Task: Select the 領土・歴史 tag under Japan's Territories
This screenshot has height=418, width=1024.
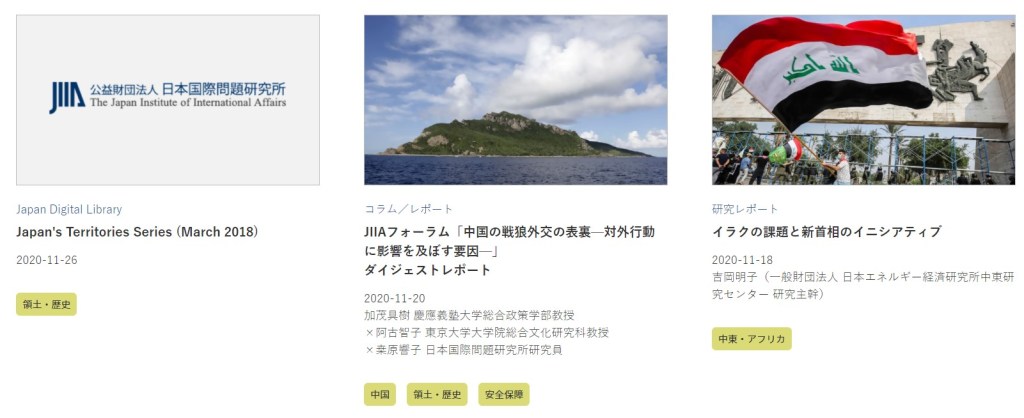Action: point(46,304)
